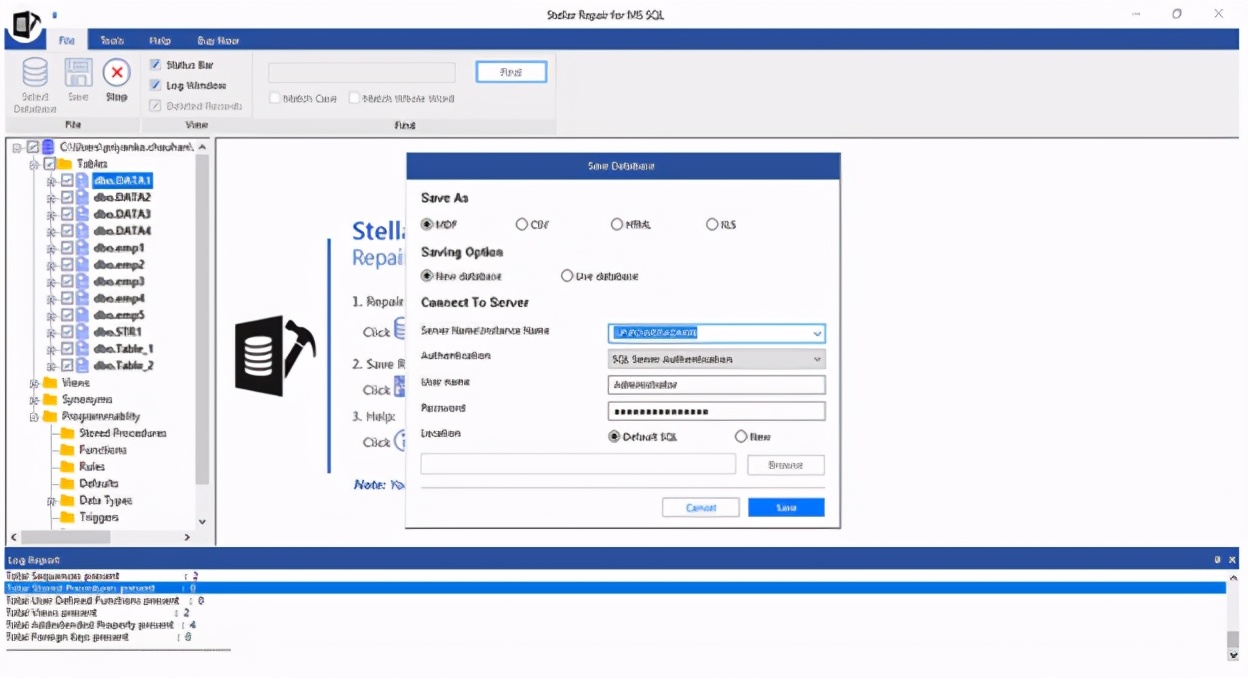
Task: Click table icon beside dbo.DATA1
Action: (x=82, y=181)
